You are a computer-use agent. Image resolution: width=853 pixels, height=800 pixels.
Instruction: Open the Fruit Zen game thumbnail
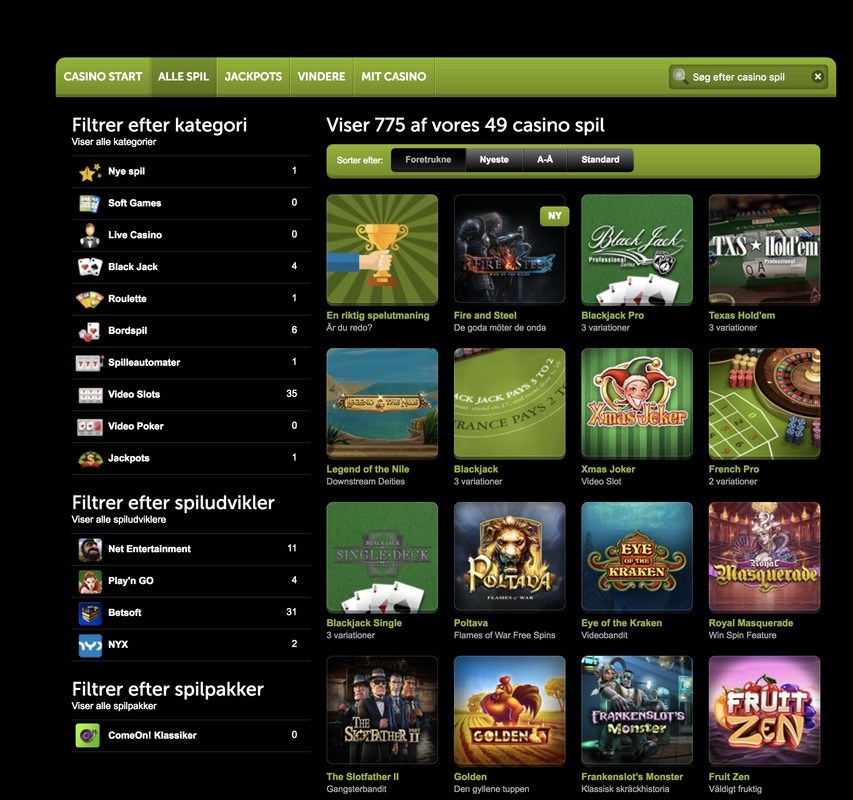pyautogui.click(x=764, y=711)
